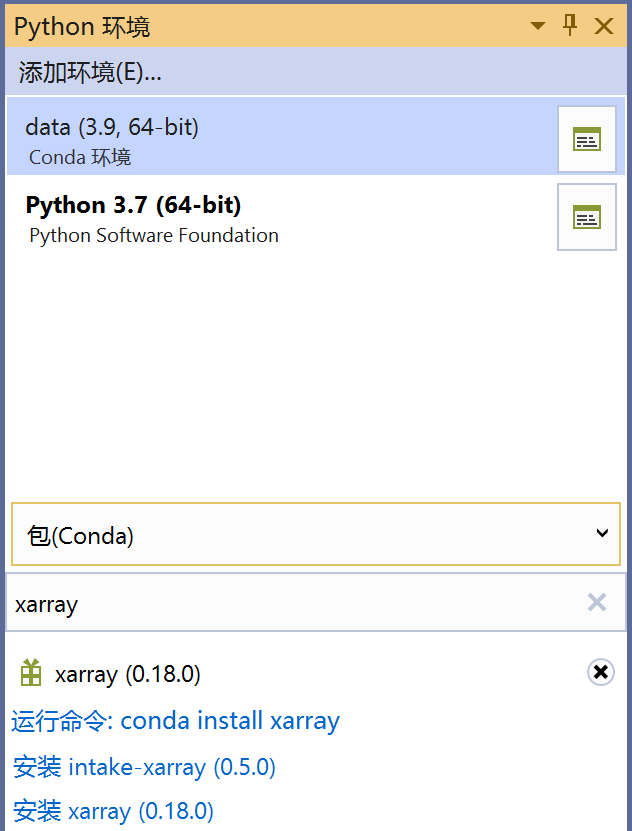Install xarray (0.18.0) via the link
The width and height of the screenshot is (632, 831).
tap(113, 811)
